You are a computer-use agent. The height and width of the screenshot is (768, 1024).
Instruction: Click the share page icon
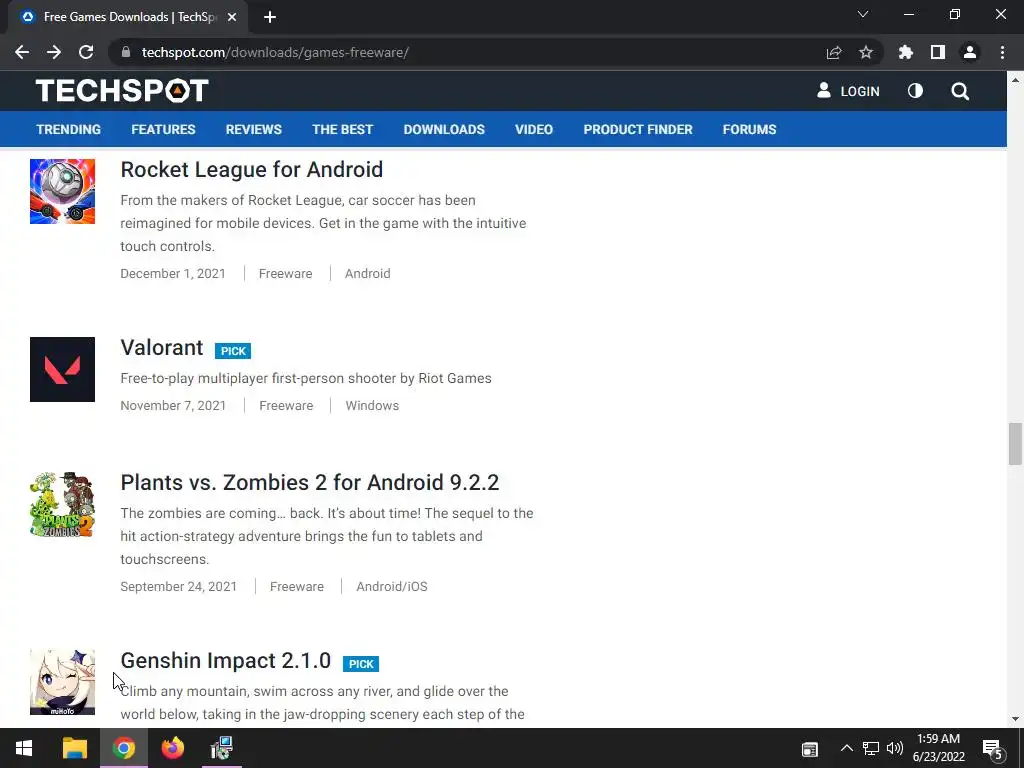tap(834, 52)
